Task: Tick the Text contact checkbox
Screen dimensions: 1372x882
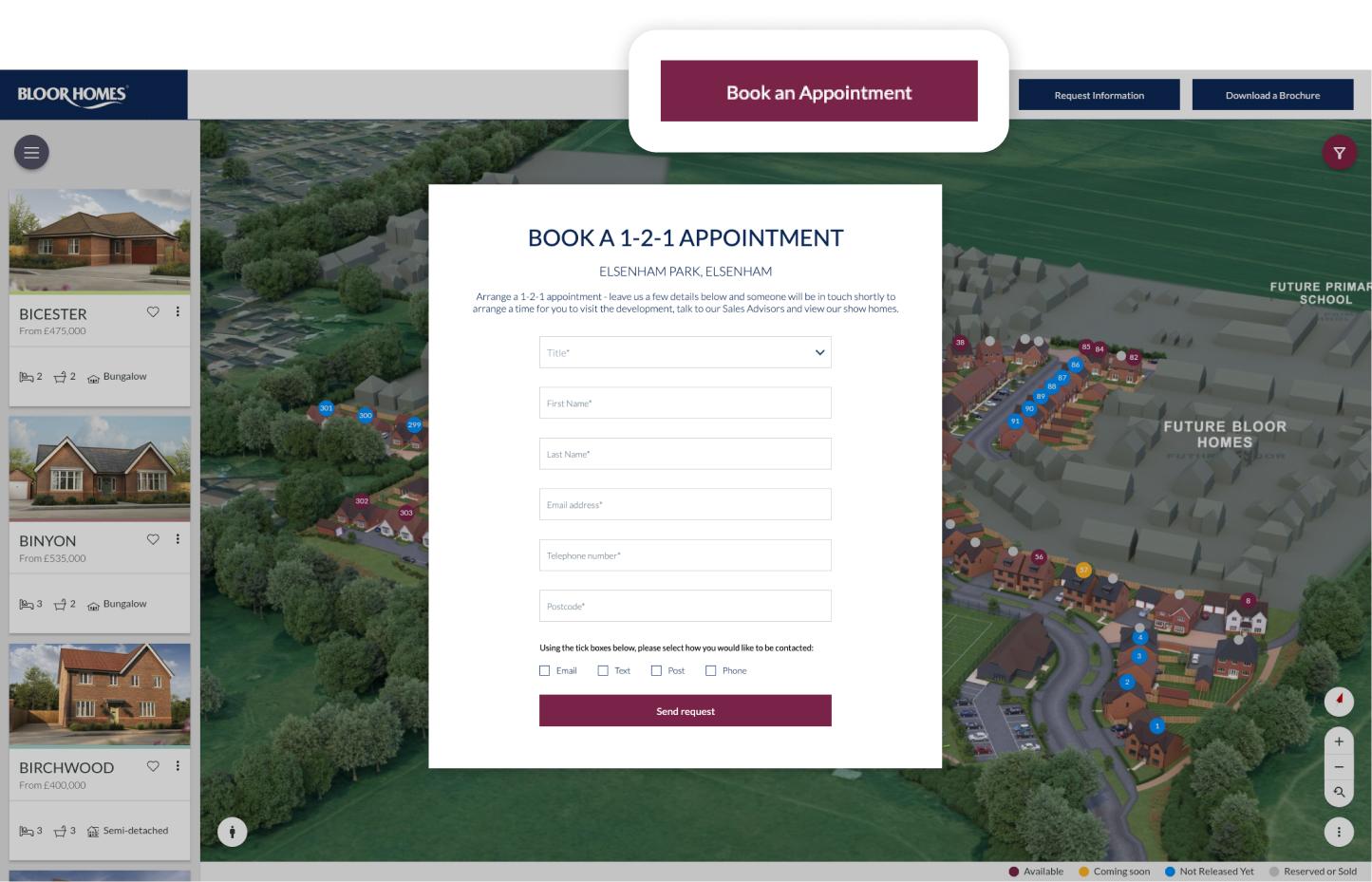Action: (x=603, y=670)
